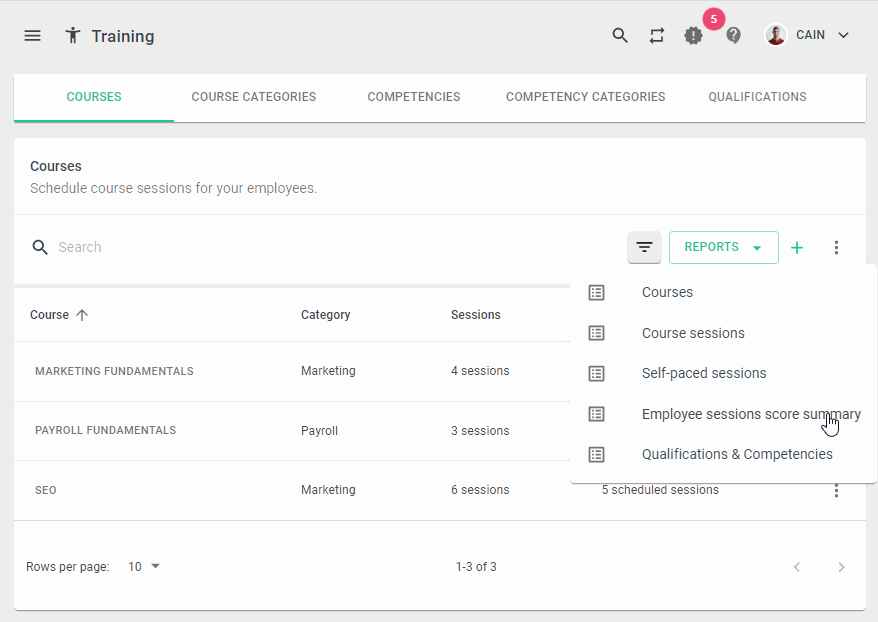Open the Competency Categories tab
The width and height of the screenshot is (878, 622).
[x=586, y=97]
